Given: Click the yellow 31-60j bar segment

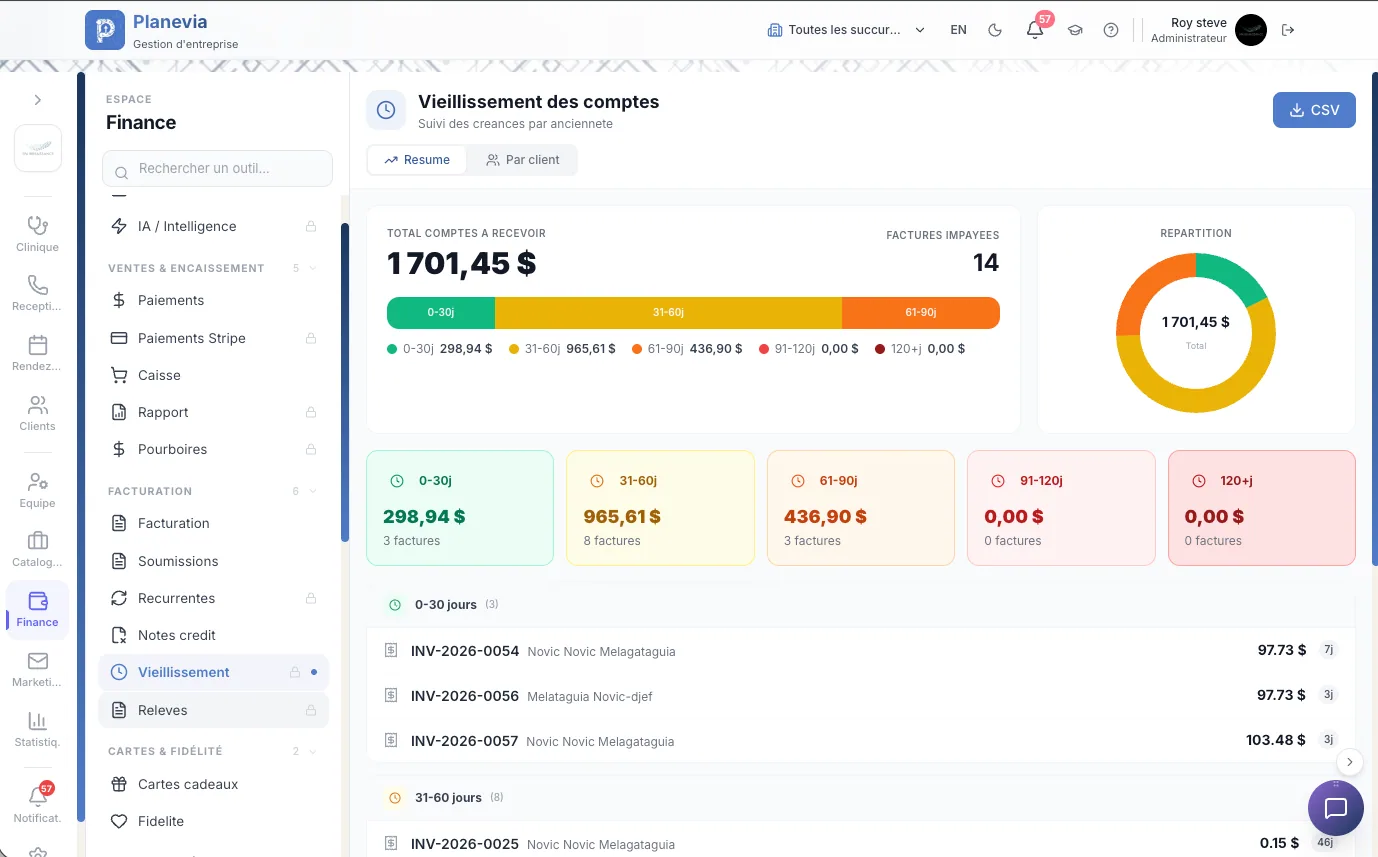Looking at the screenshot, I should pos(668,313).
